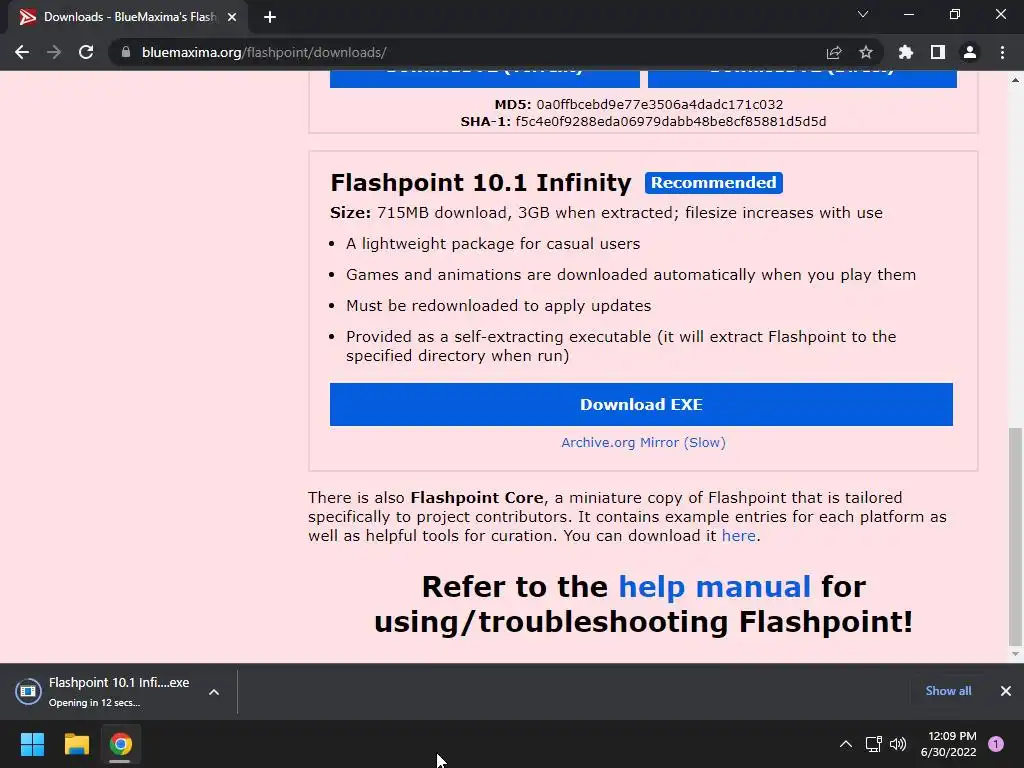This screenshot has width=1024, height=768.
Task: Click the scrollbar up arrow
Action: pyautogui.click(x=1015, y=80)
